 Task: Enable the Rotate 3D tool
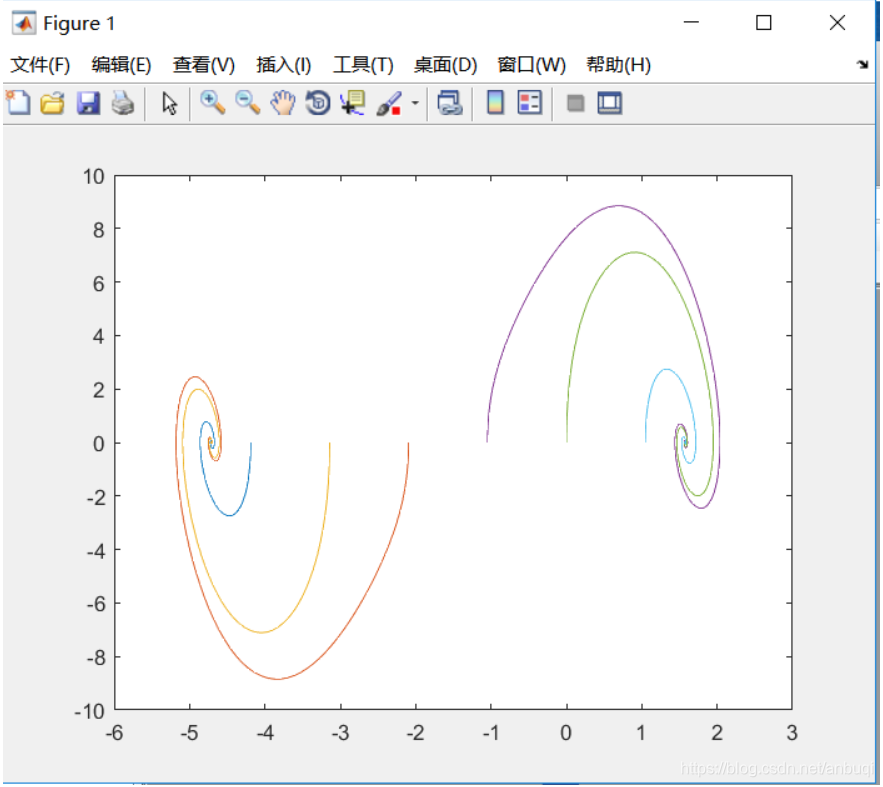pos(318,103)
